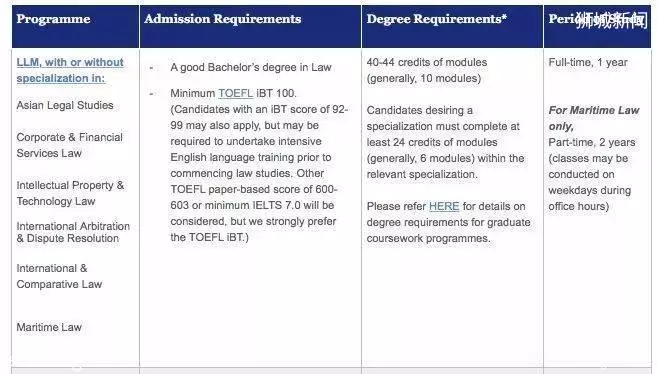Click the Programme column header
The width and height of the screenshot is (658, 374).
53,19
